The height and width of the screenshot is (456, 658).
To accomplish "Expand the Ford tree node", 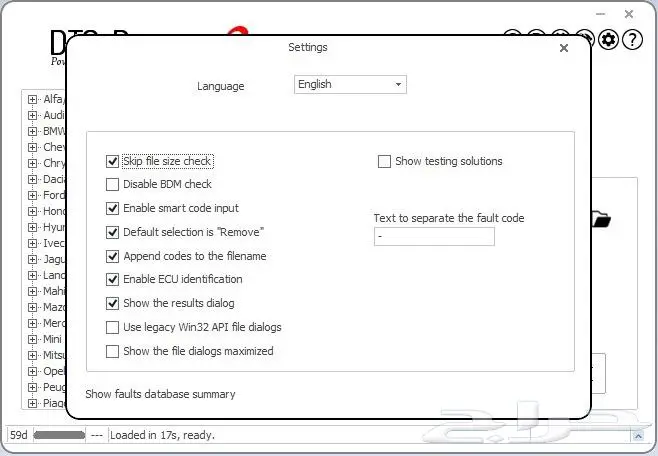I will (33, 195).
